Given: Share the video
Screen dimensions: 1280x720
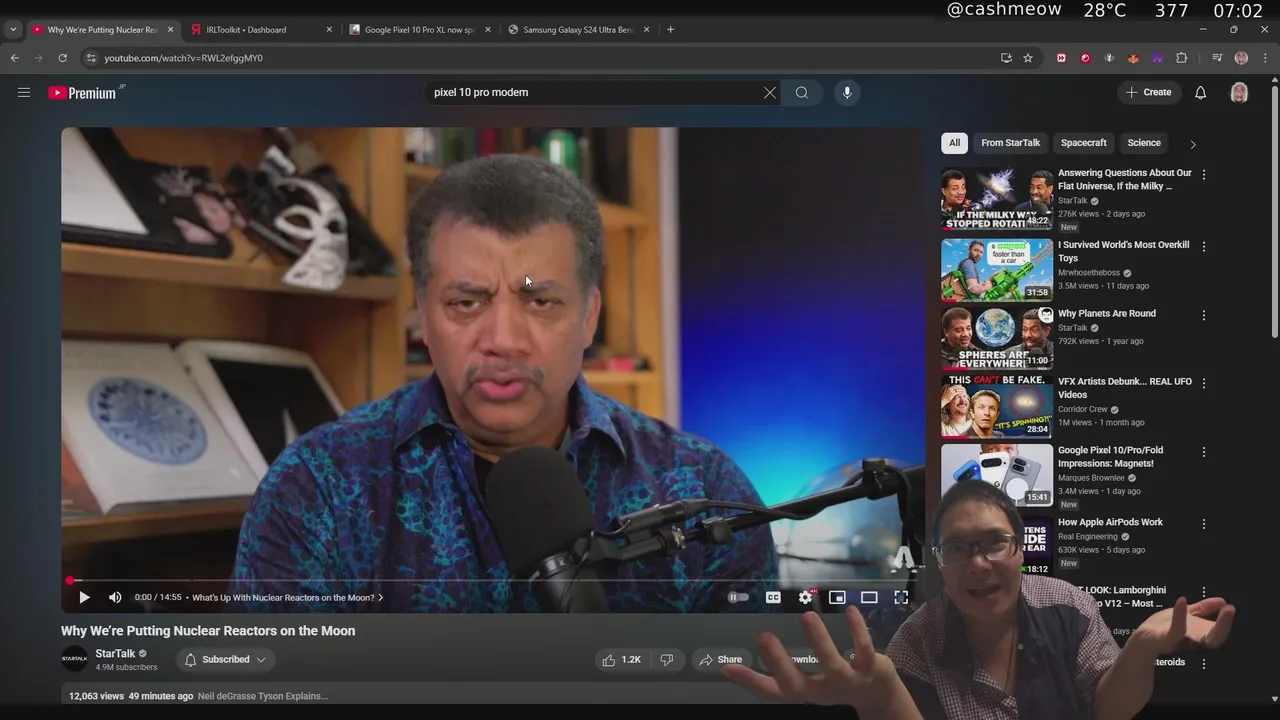Looking at the screenshot, I should tap(720, 659).
